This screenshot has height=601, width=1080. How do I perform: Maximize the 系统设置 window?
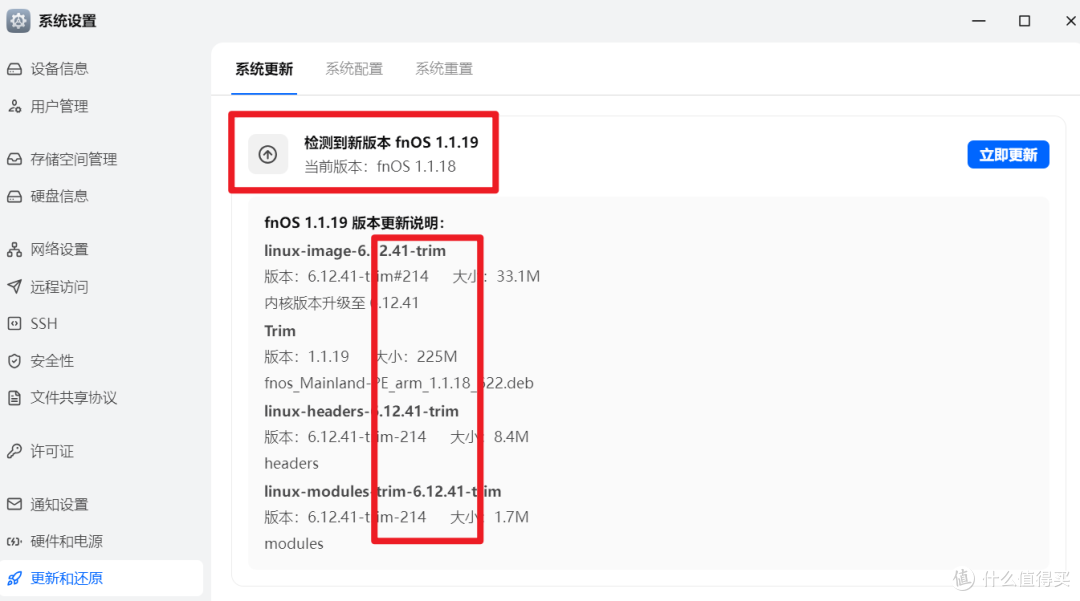pos(1024,21)
